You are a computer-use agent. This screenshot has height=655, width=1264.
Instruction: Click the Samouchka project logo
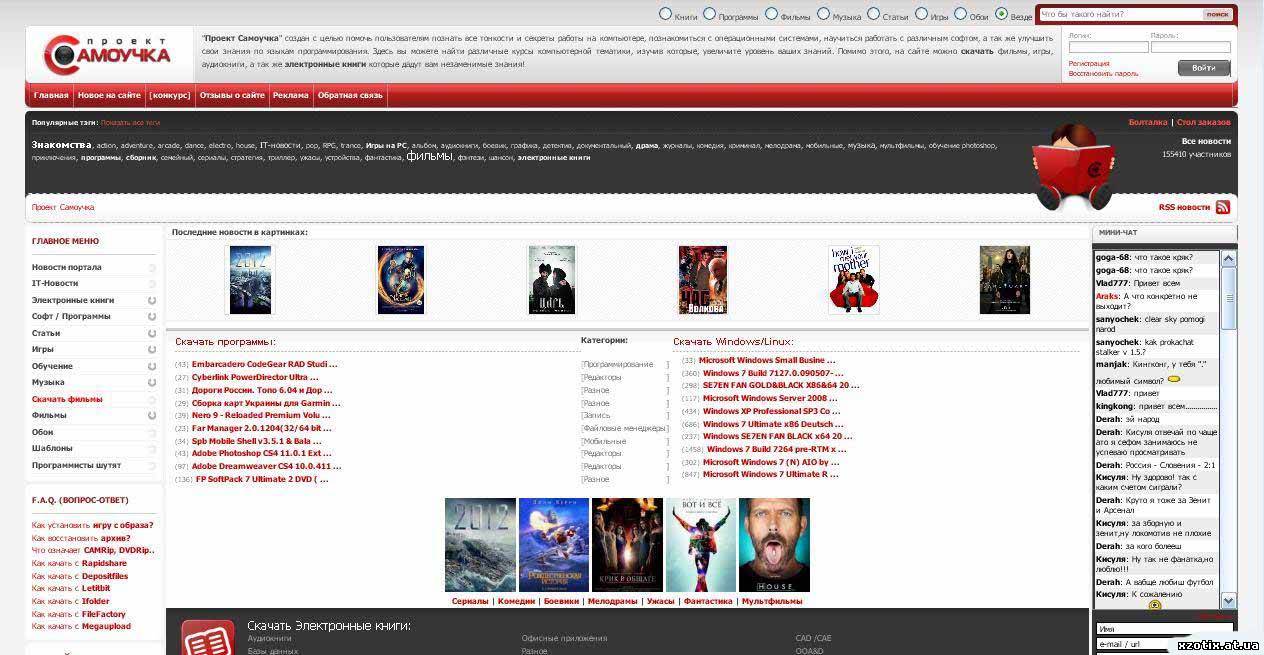click(107, 54)
